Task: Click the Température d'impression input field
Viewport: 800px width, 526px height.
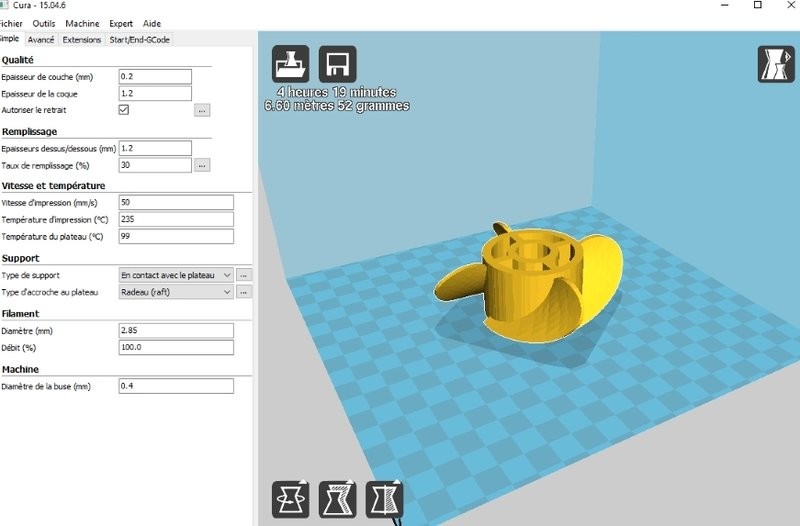Action: 175,219
